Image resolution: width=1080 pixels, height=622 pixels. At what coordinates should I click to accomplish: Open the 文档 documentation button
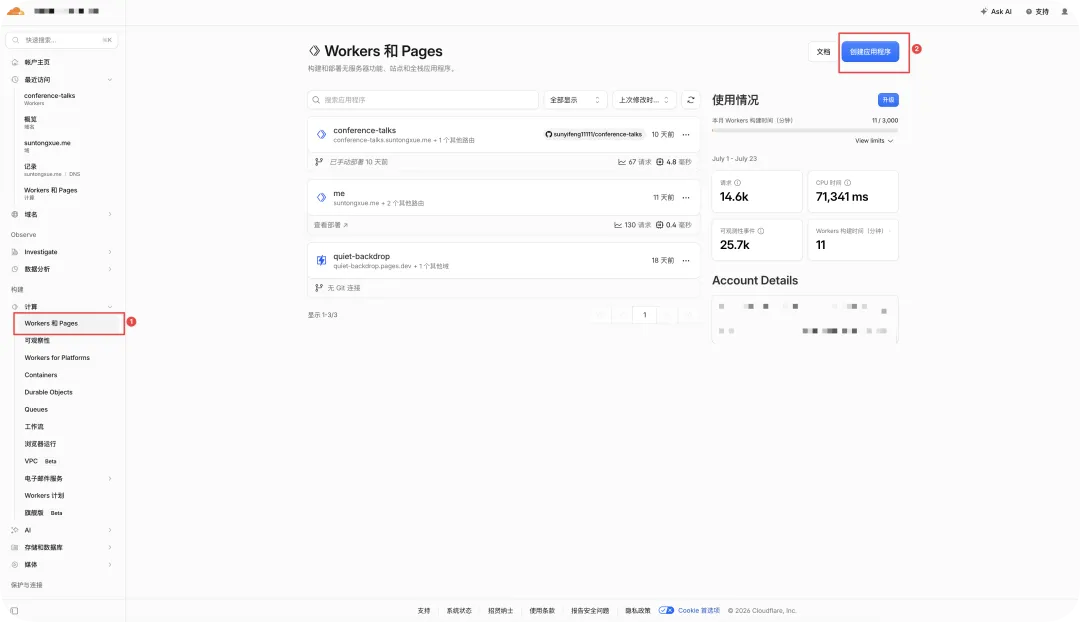pos(823,52)
